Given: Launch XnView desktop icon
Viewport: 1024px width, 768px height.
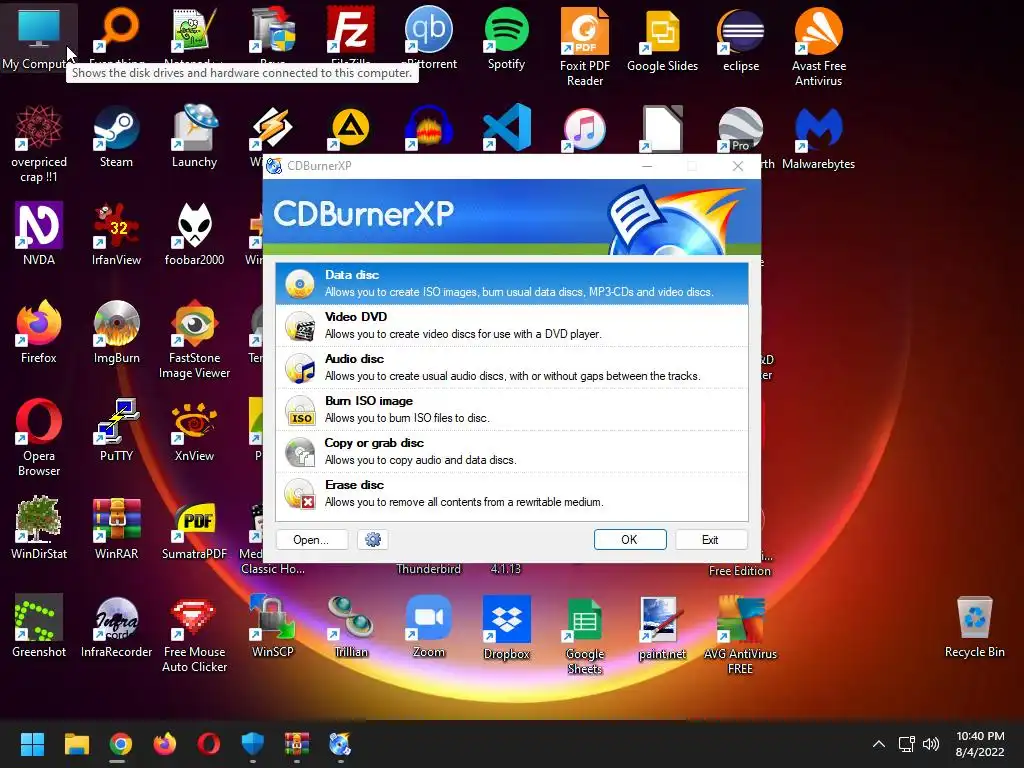Looking at the screenshot, I should click(x=194, y=430).
